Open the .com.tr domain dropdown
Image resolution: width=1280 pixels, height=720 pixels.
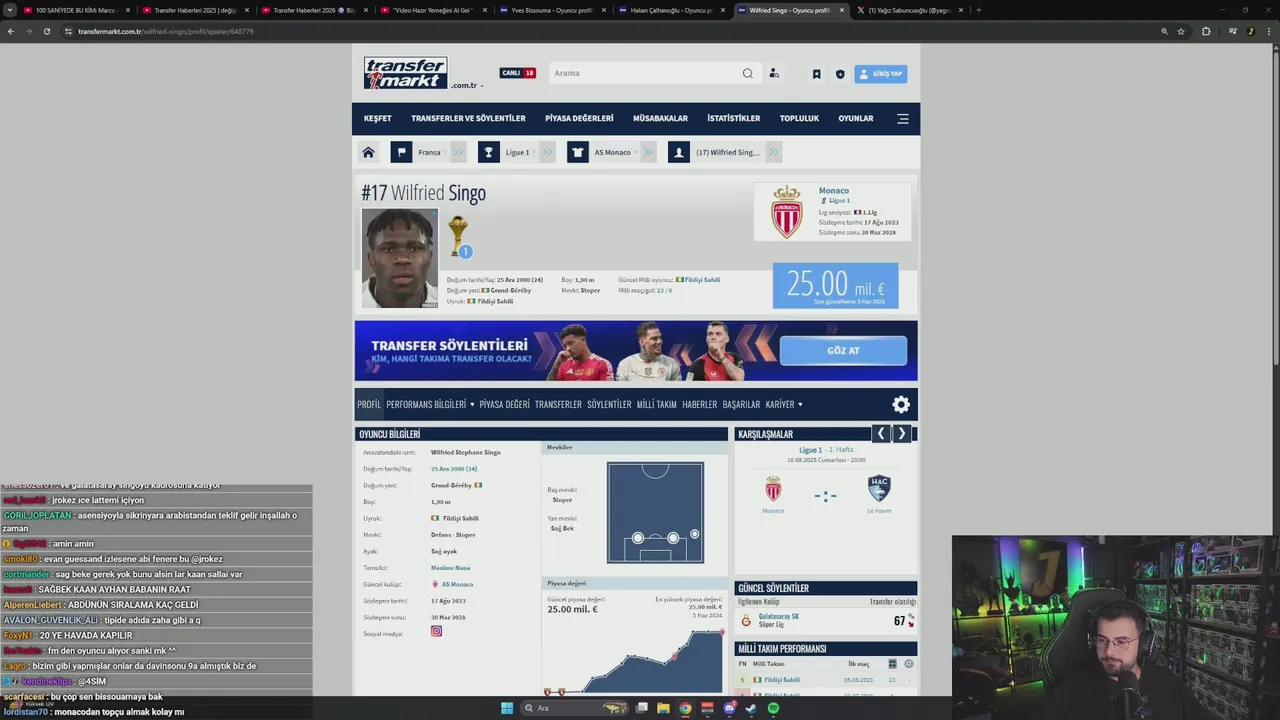tap(467, 86)
